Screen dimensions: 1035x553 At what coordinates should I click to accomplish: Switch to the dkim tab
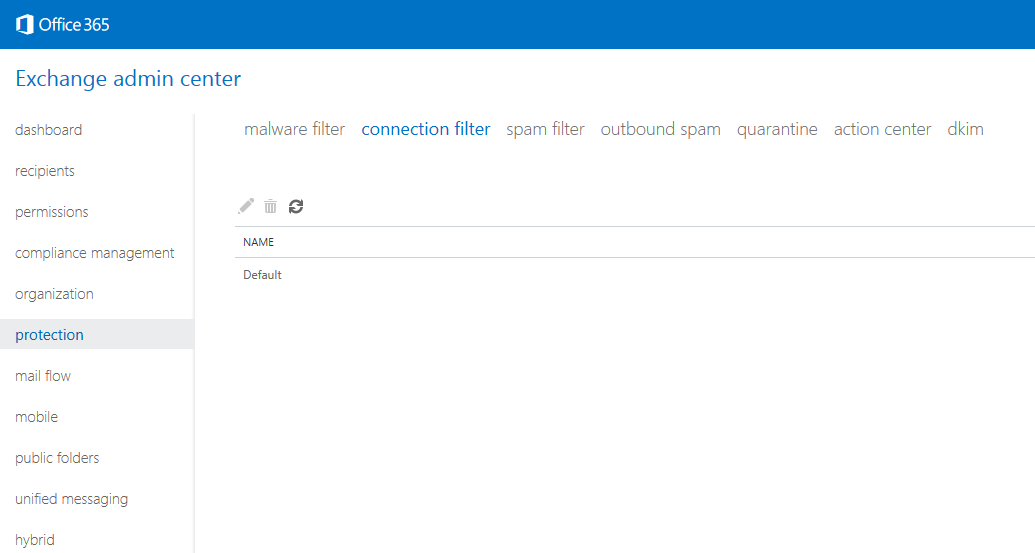pyautogui.click(x=965, y=129)
